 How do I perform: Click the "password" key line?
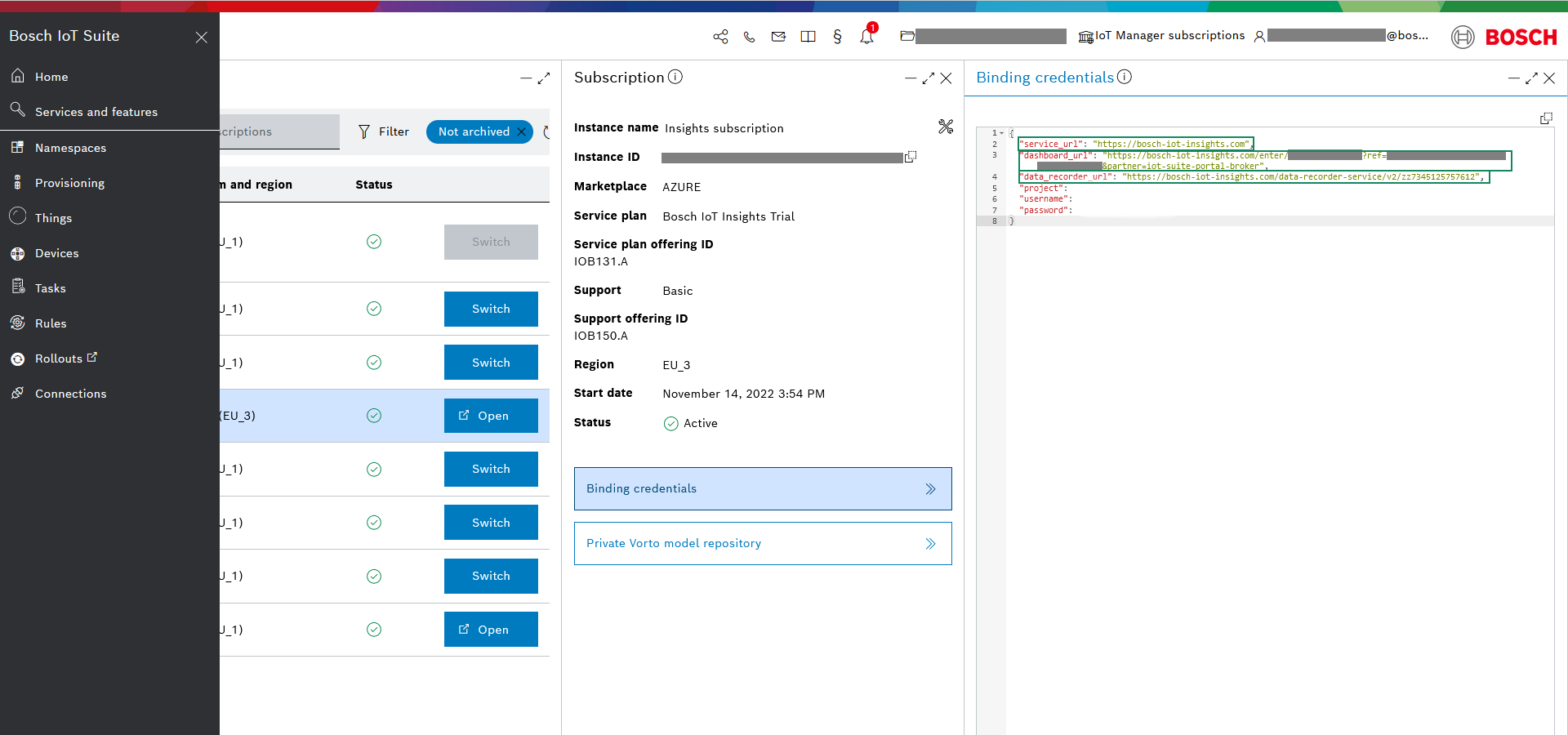tap(1045, 210)
